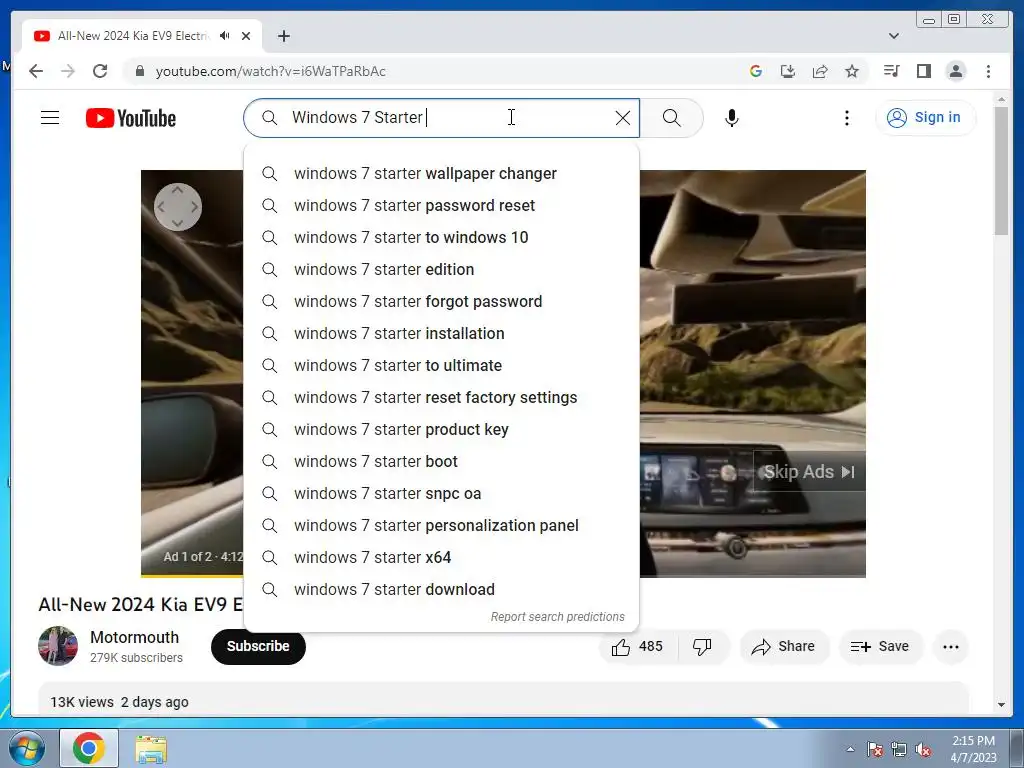The height and width of the screenshot is (768, 1024).
Task: Click 'Report search predictions' link
Action: [x=558, y=617]
